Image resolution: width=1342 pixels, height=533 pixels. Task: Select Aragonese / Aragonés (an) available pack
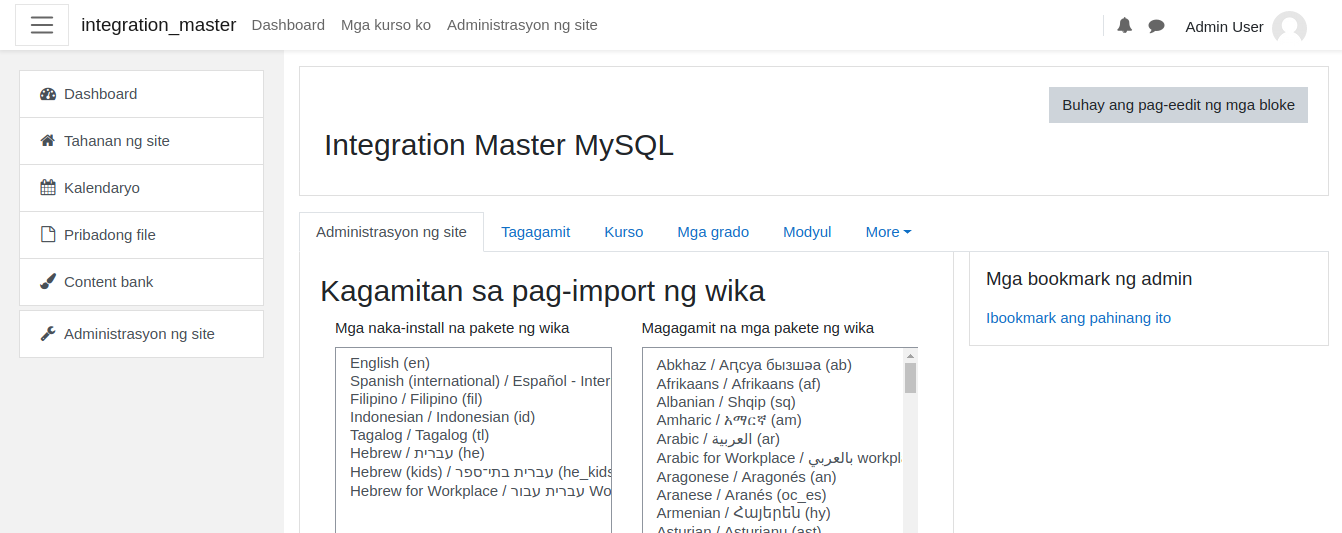click(773, 477)
